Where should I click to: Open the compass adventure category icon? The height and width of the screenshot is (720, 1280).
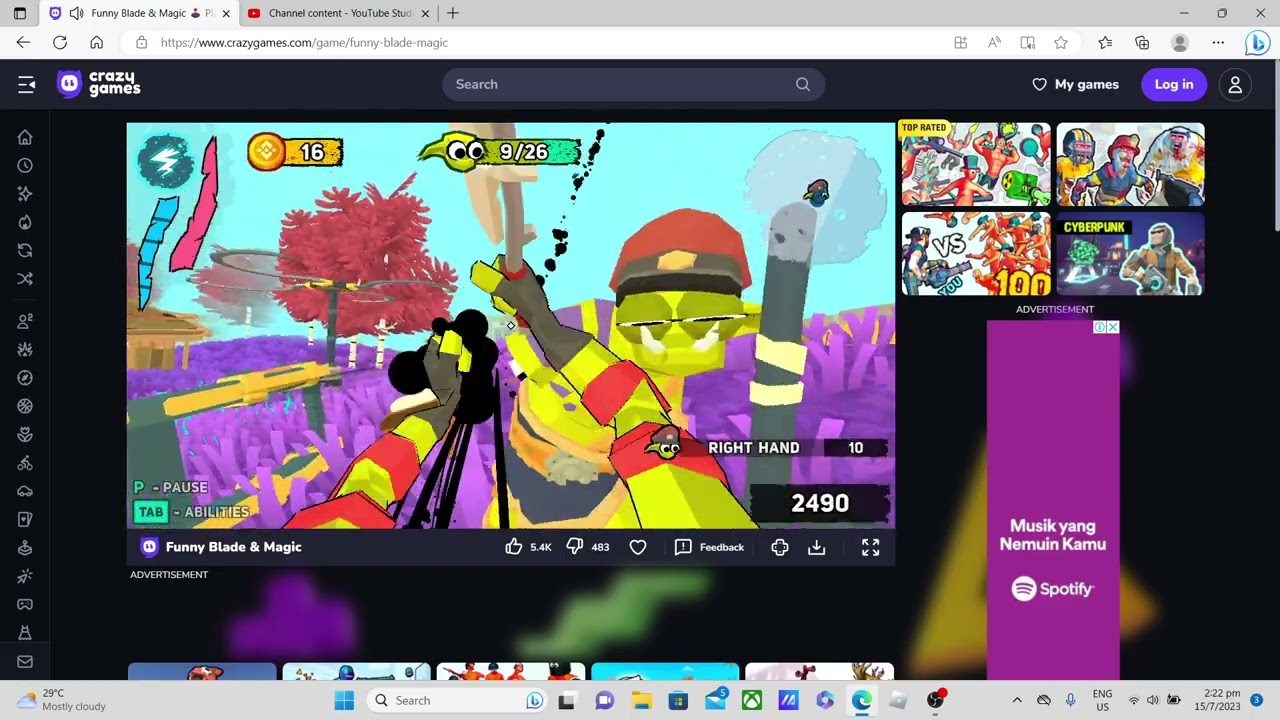tap(25, 377)
